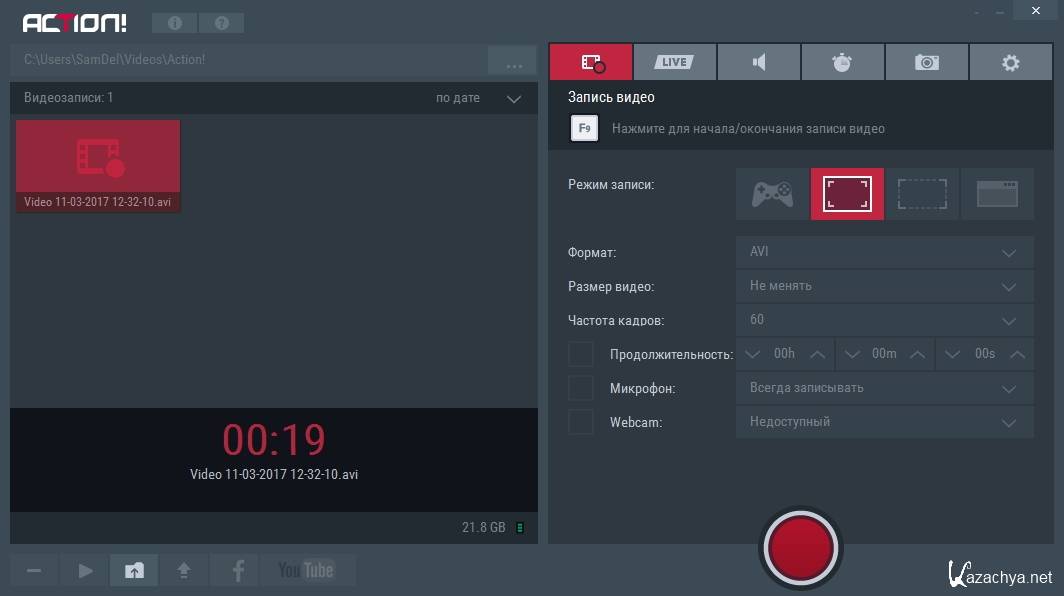Play the selected video recording
Viewport: 1064px width, 596px height.
coord(85,570)
